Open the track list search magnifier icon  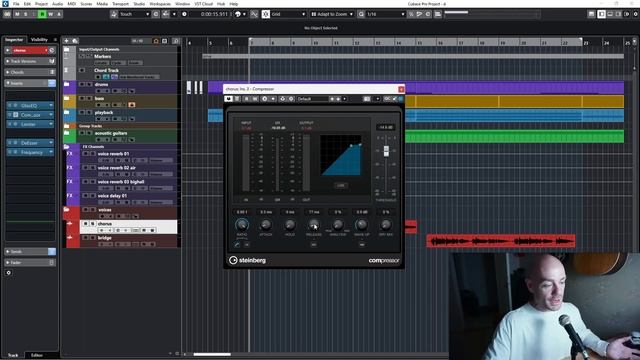pos(176,41)
